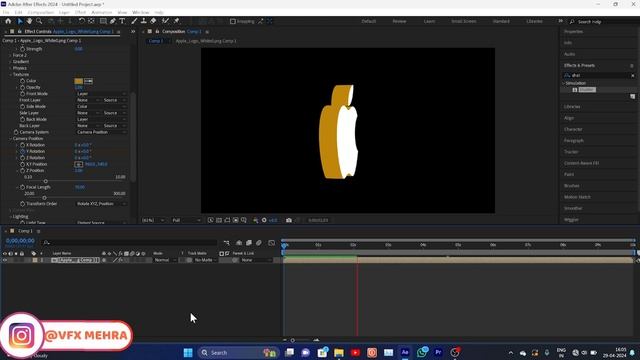Image resolution: width=640 pixels, height=360 pixels.
Task: Click the XY Position crosshair target button
Action: (x=79, y=164)
